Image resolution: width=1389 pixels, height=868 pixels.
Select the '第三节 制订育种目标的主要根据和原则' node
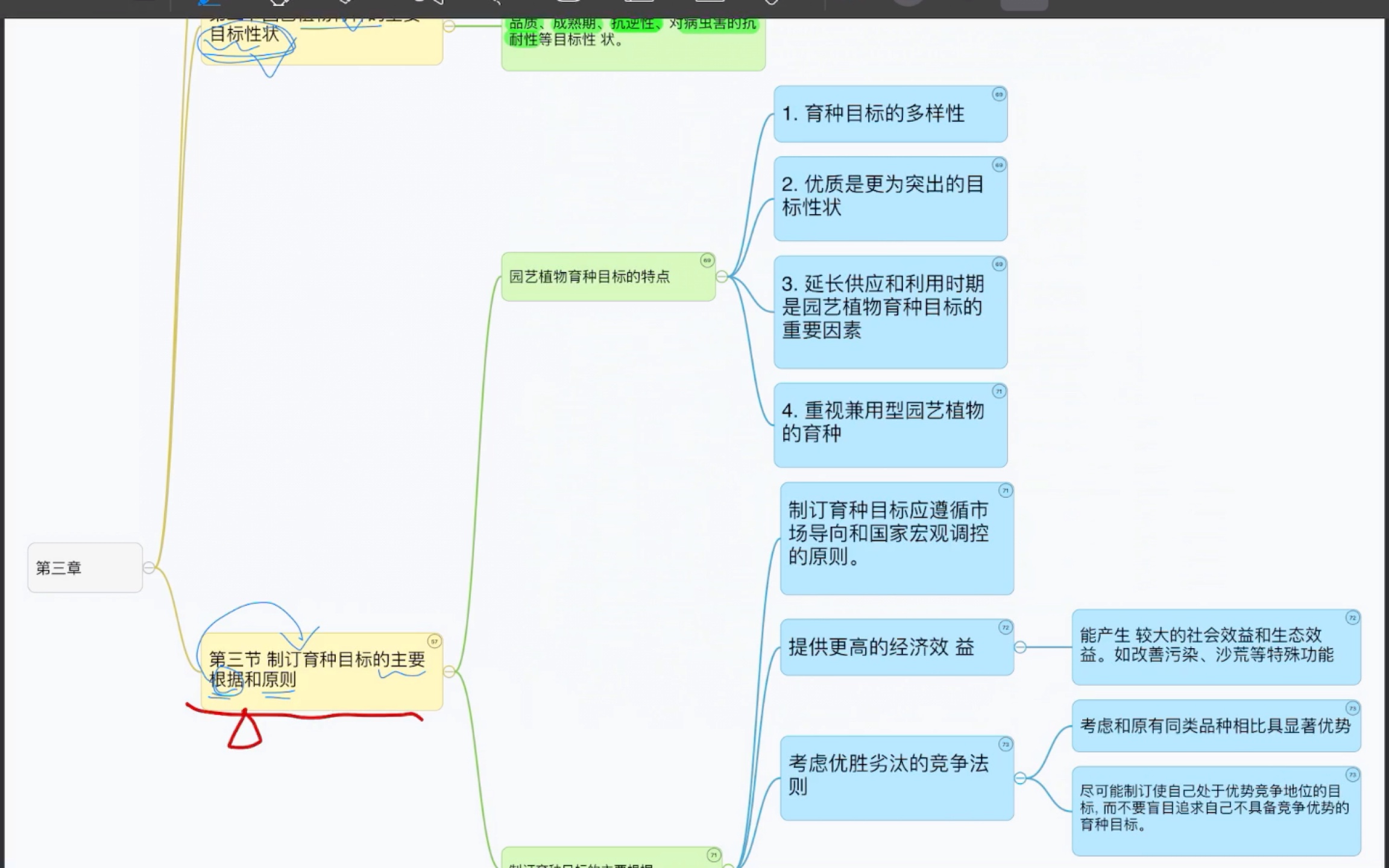321,671
